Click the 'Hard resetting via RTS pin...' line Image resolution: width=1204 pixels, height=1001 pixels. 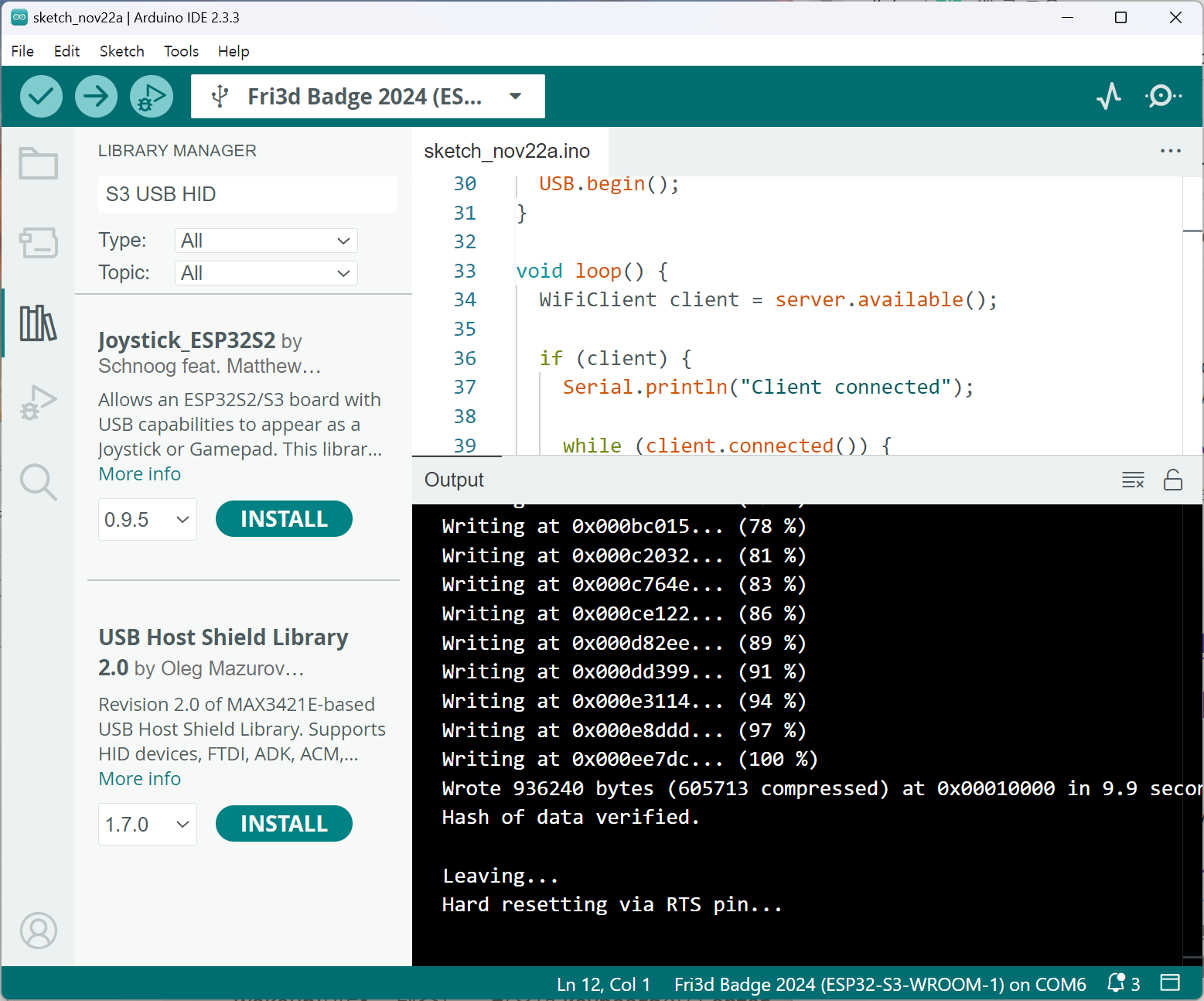pos(612,905)
